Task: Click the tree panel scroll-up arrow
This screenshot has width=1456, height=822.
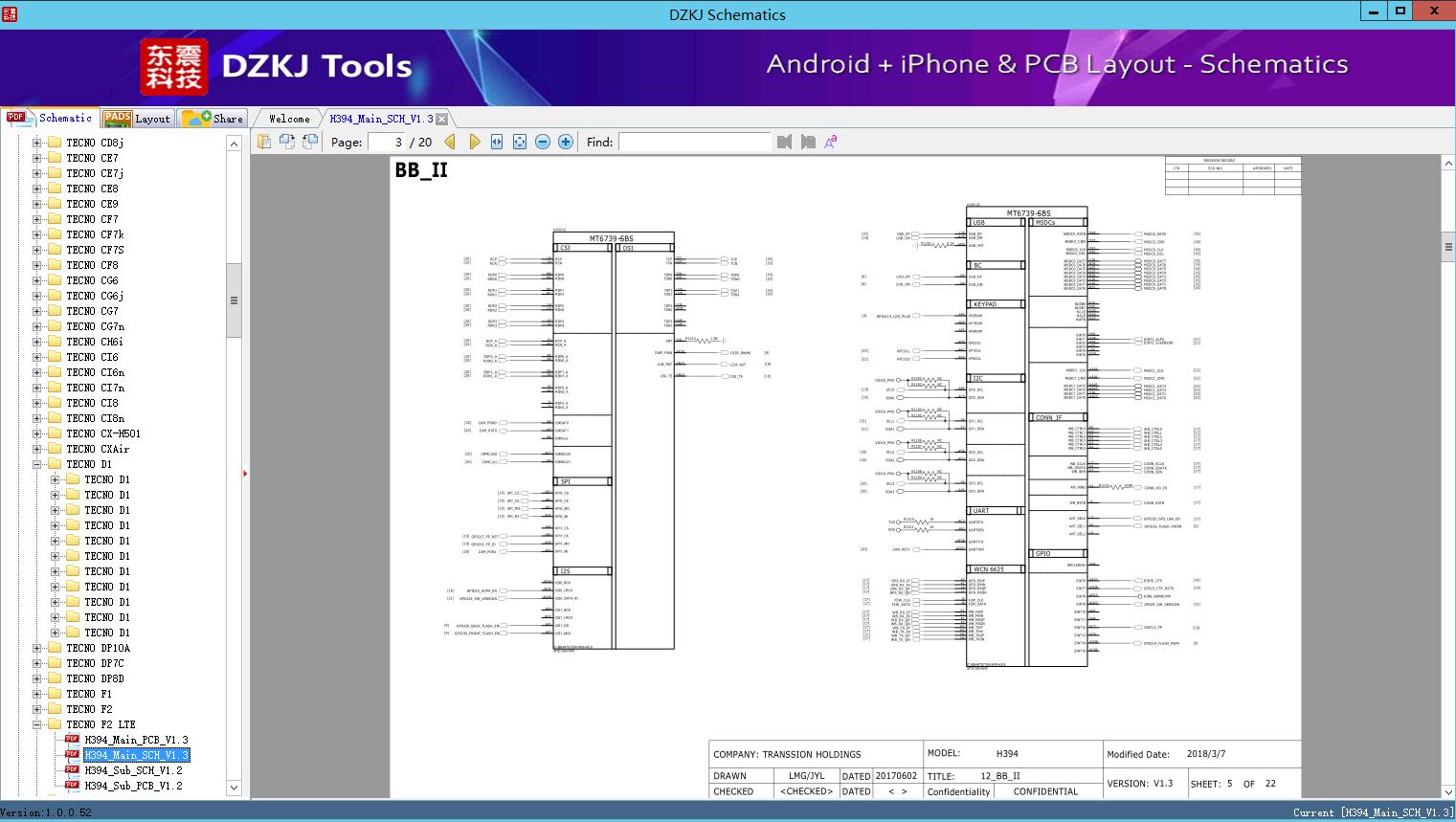Action: point(234,144)
